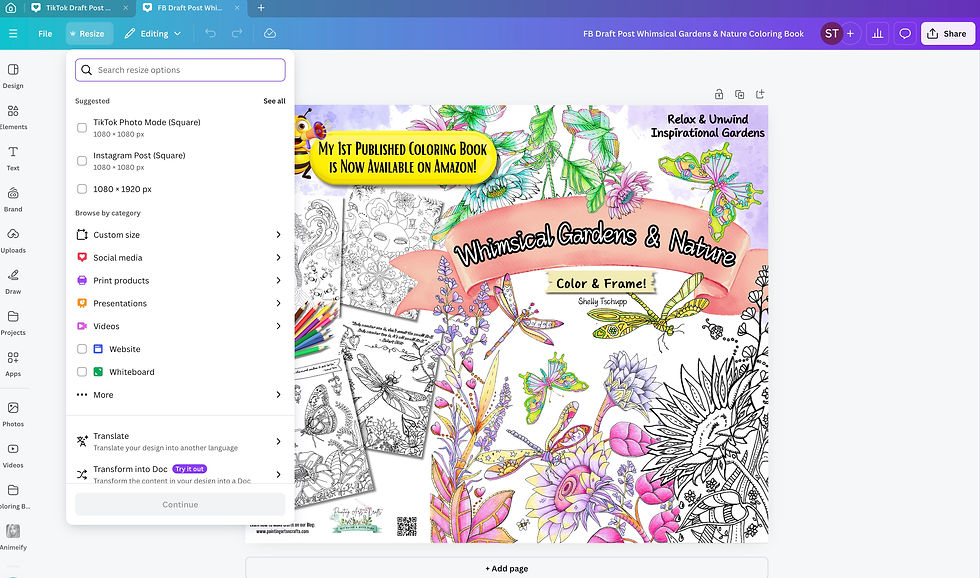980x578 pixels.
Task: Open the hamburger main menu
Action: pos(13,34)
